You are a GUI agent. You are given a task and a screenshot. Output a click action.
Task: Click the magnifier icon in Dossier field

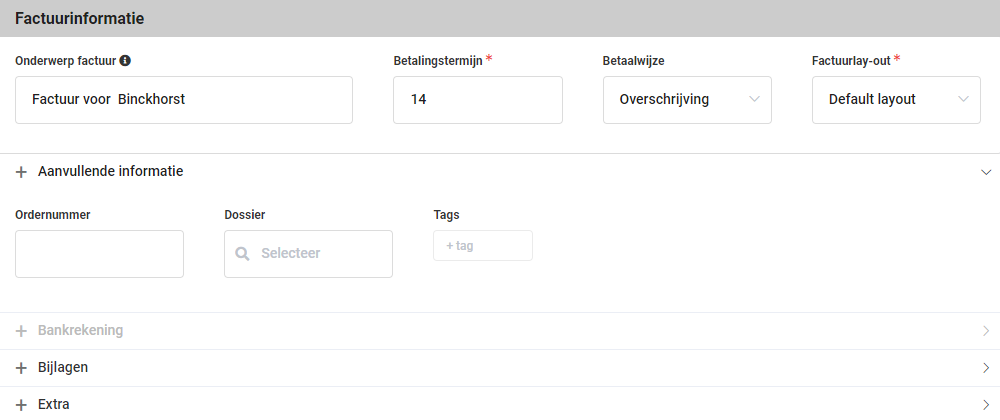click(x=242, y=254)
